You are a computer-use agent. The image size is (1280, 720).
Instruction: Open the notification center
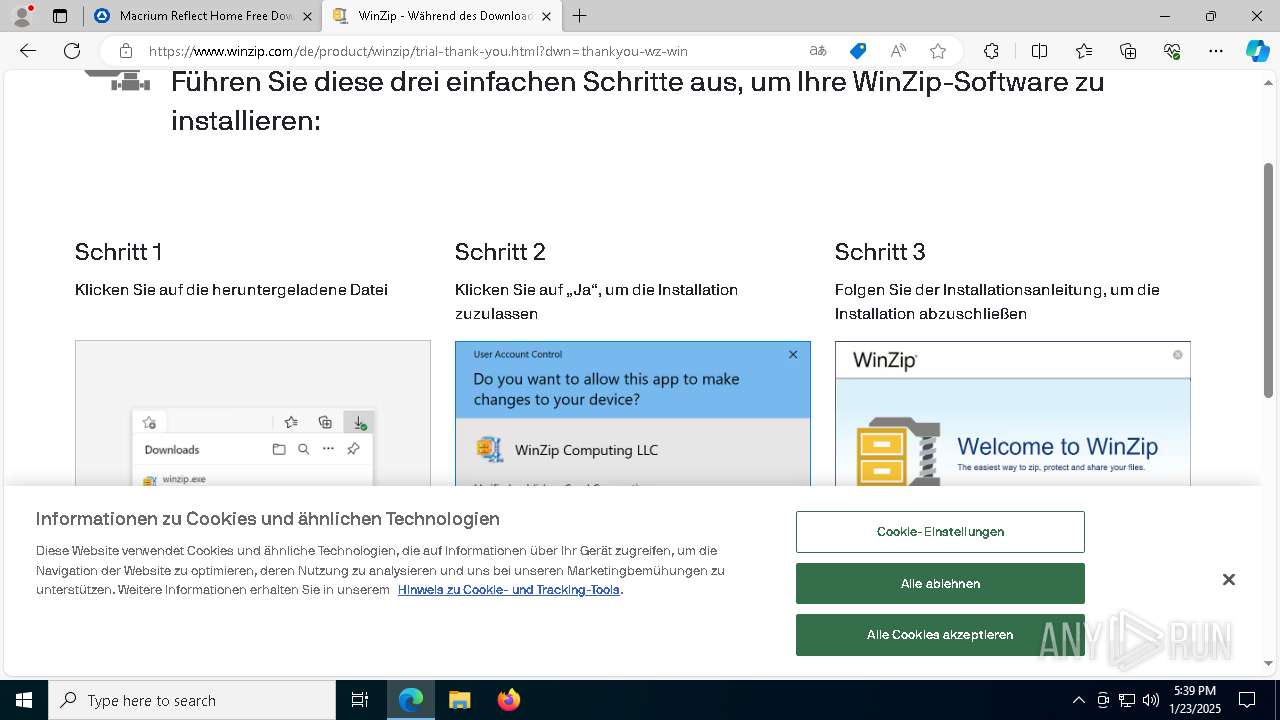(x=1247, y=700)
